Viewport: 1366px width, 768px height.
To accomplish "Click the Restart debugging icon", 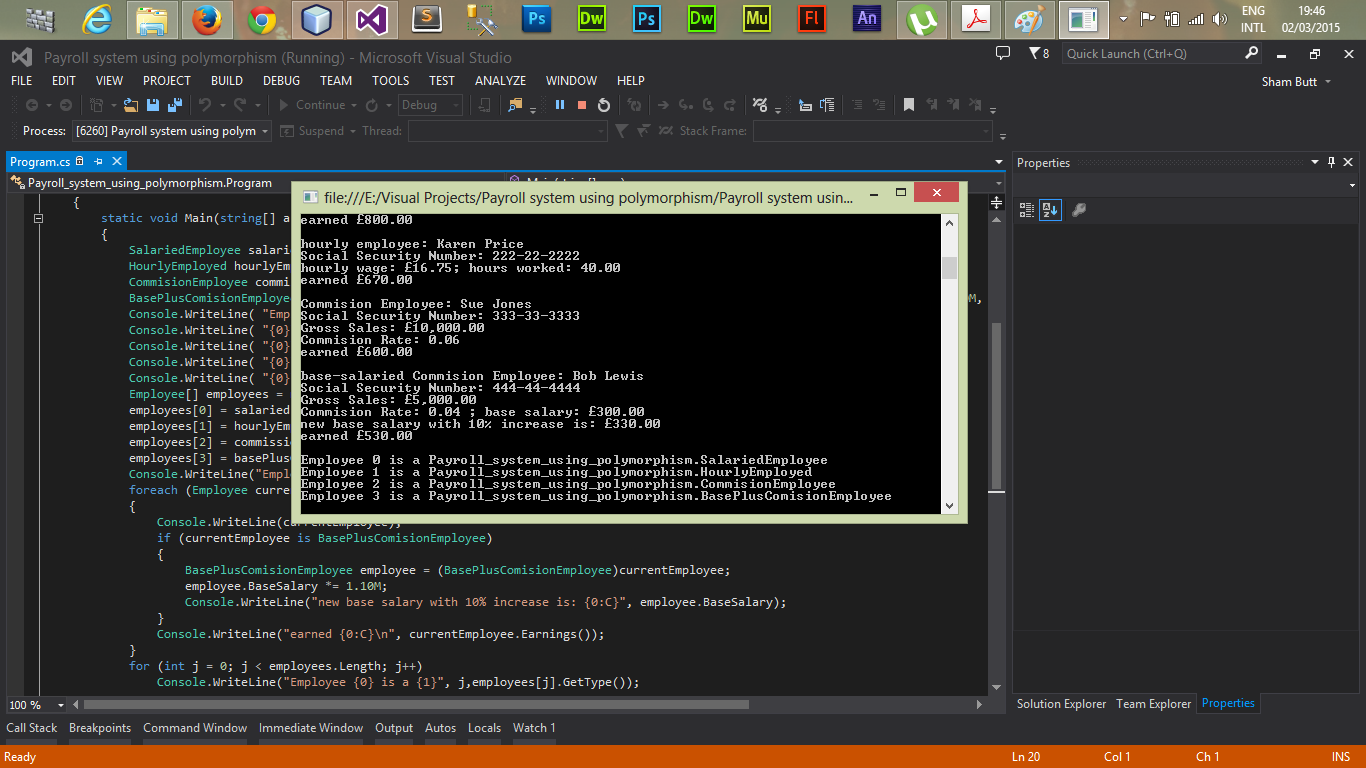I will click(604, 105).
